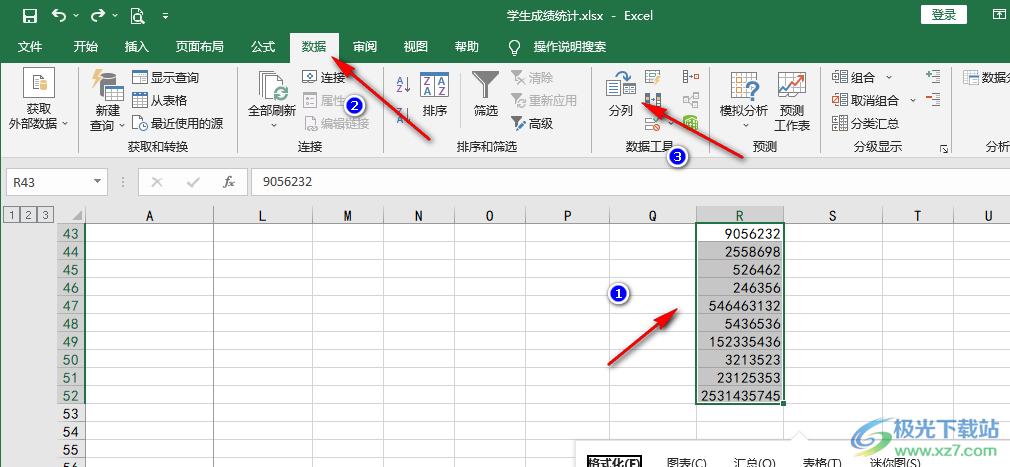
Task: Switch to the 公式 tab
Action: point(263,46)
